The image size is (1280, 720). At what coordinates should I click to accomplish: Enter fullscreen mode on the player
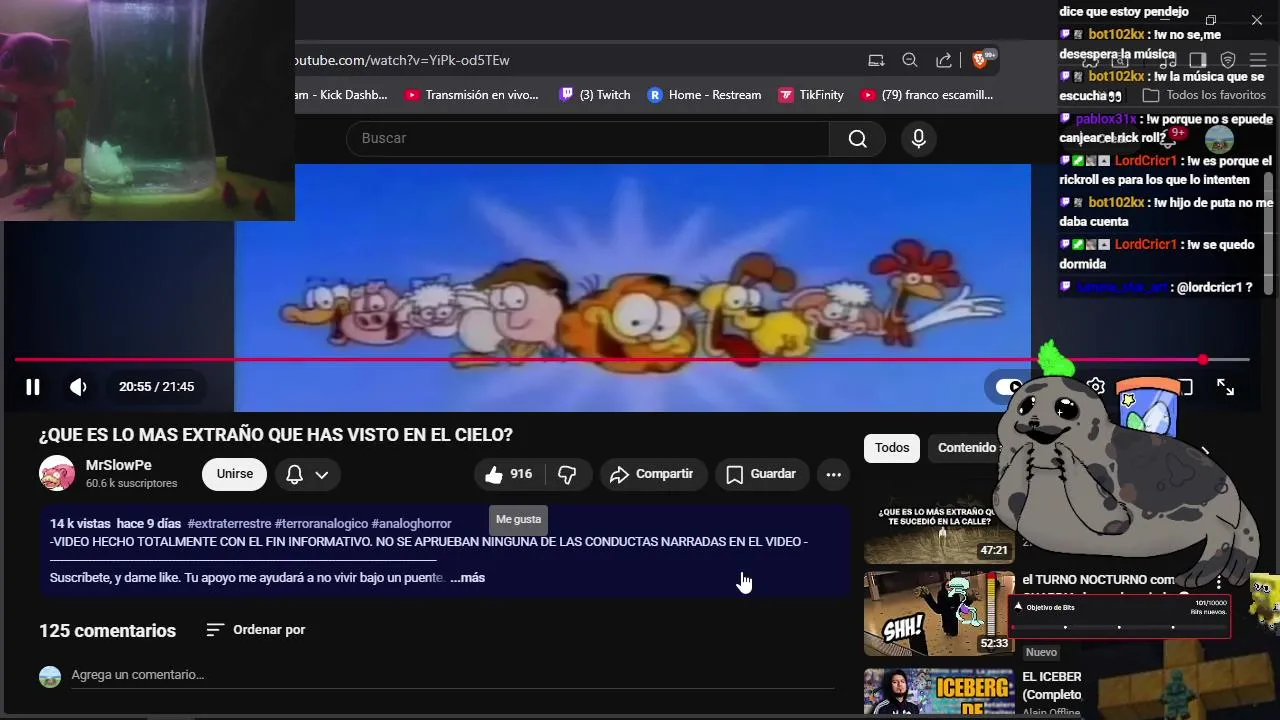pyautogui.click(x=1225, y=387)
